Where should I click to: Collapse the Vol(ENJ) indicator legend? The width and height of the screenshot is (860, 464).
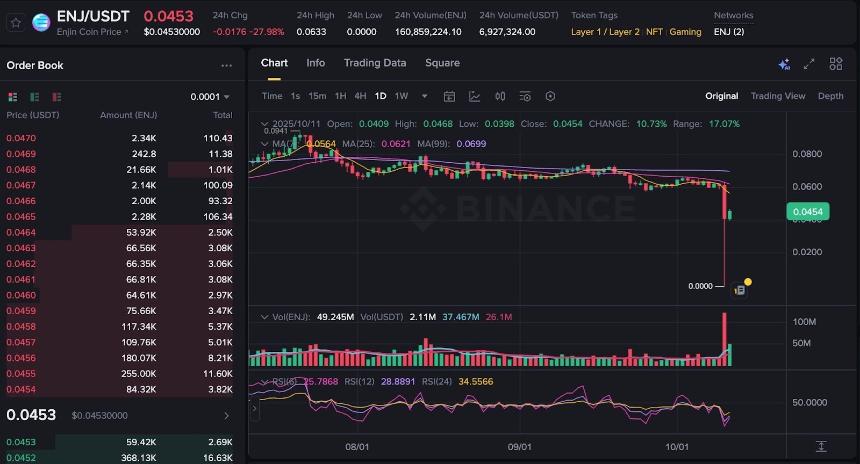(x=263, y=316)
